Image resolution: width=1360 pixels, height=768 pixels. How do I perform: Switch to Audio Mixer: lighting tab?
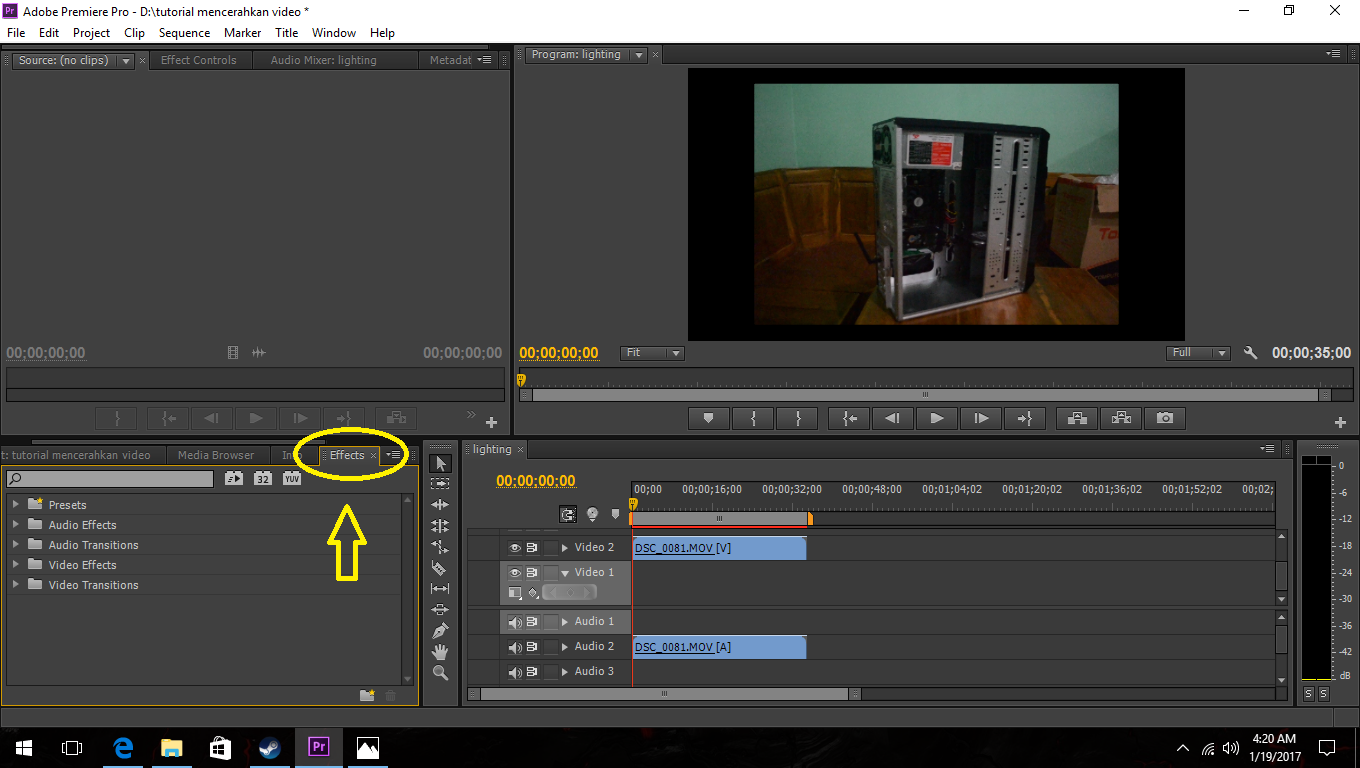[x=323, y=60]
